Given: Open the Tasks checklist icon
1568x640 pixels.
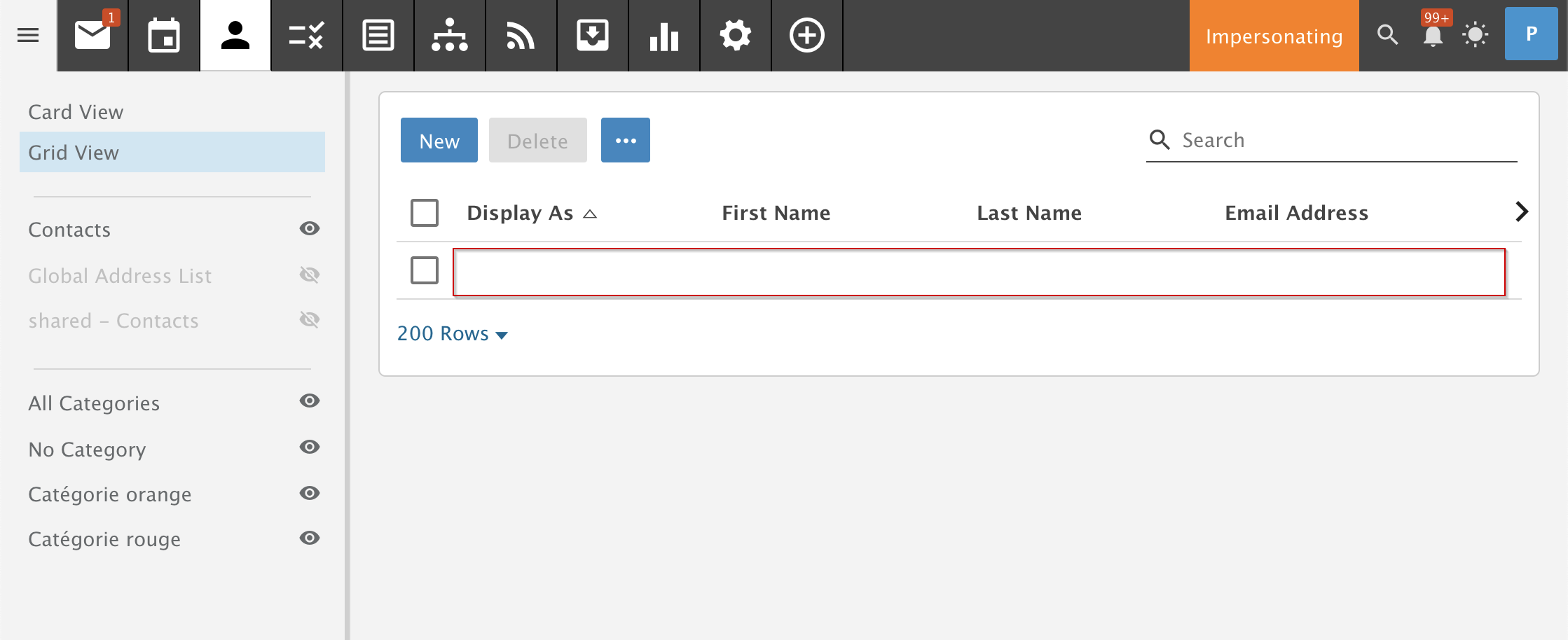Looking at the screenshot, I should (x=306, y=35).
